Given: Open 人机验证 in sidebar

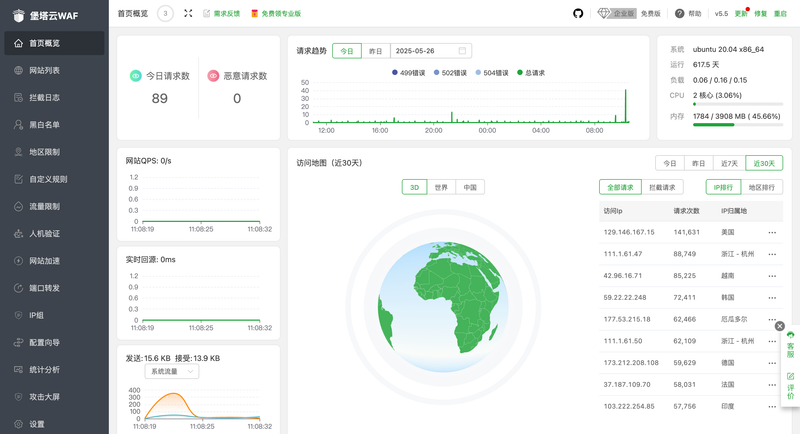Looking at the screenshot, I should (54, 234).
